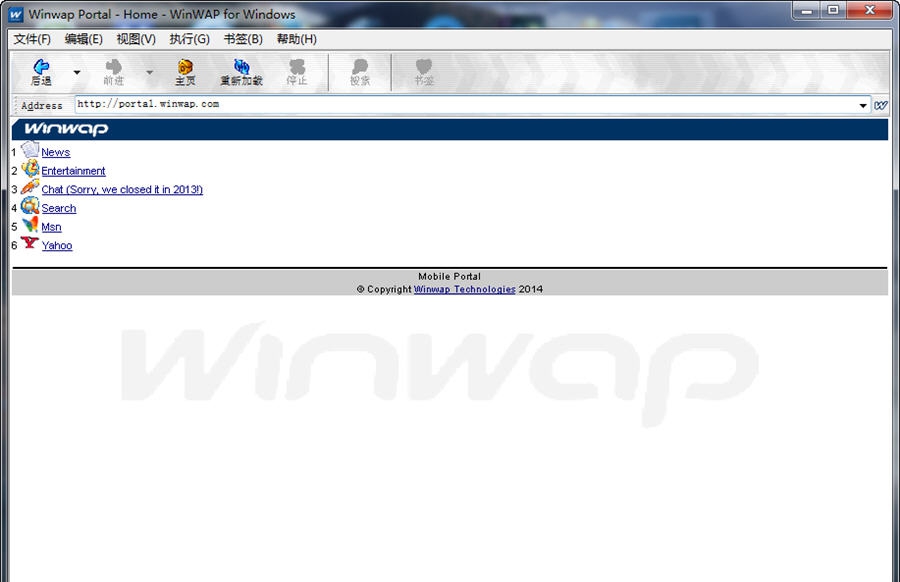Open the 文件(F) menu
Image resolution: width=900 pixels, height=582 pixels.
point(30,39)
